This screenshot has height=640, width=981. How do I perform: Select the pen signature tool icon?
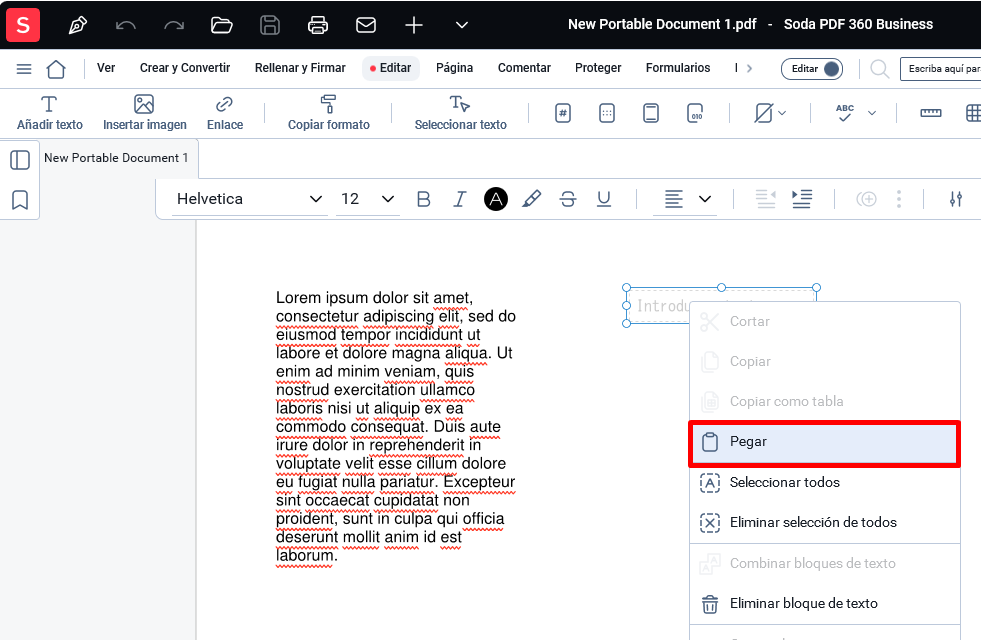click(x=78, y=25)
